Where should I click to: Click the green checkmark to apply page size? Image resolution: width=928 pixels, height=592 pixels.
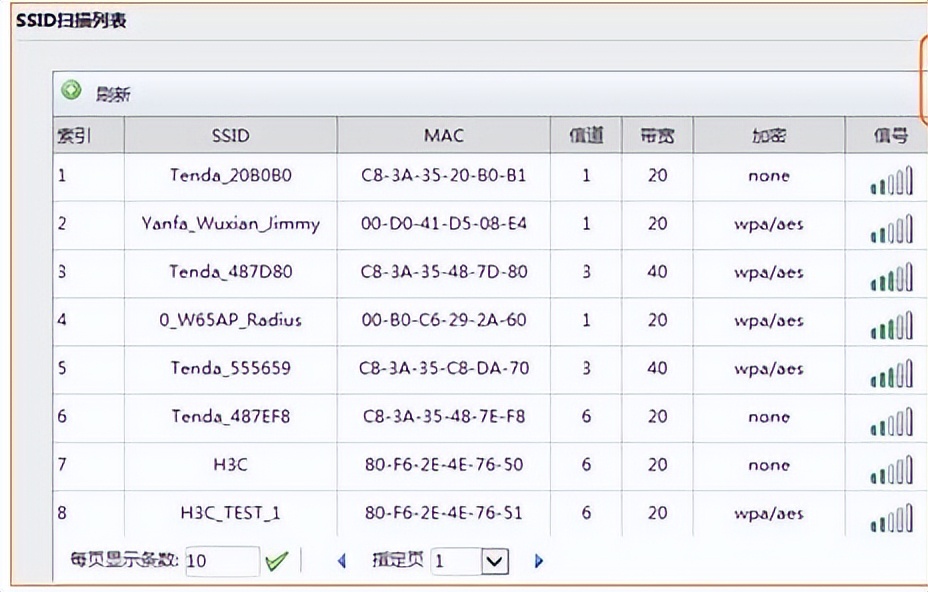(x=276, y=561)
